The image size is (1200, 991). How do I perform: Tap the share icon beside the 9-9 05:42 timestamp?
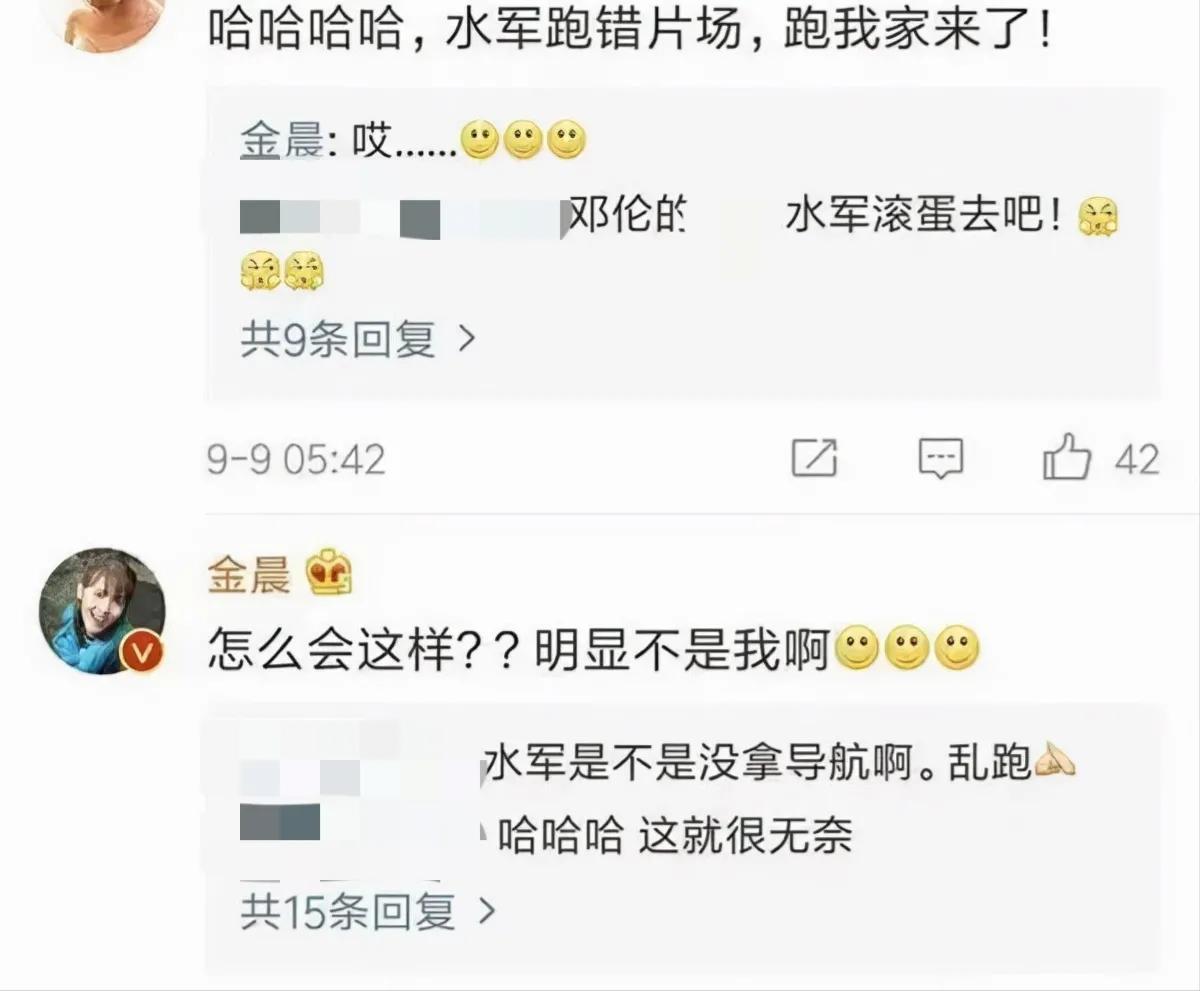814,458
